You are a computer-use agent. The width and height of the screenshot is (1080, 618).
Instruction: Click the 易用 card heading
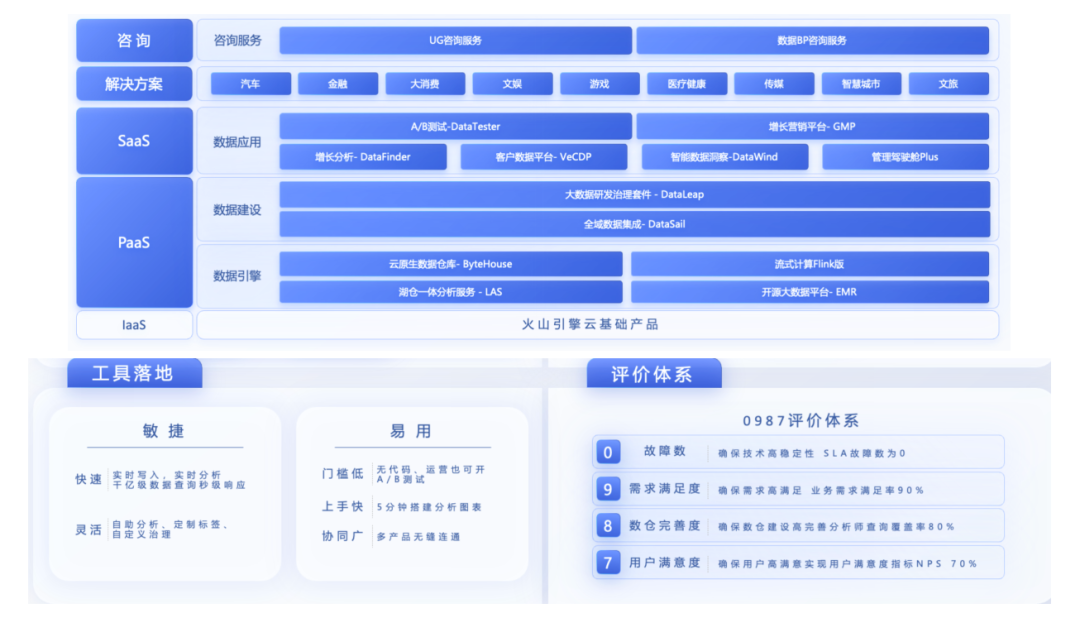[x=411, y=431]
